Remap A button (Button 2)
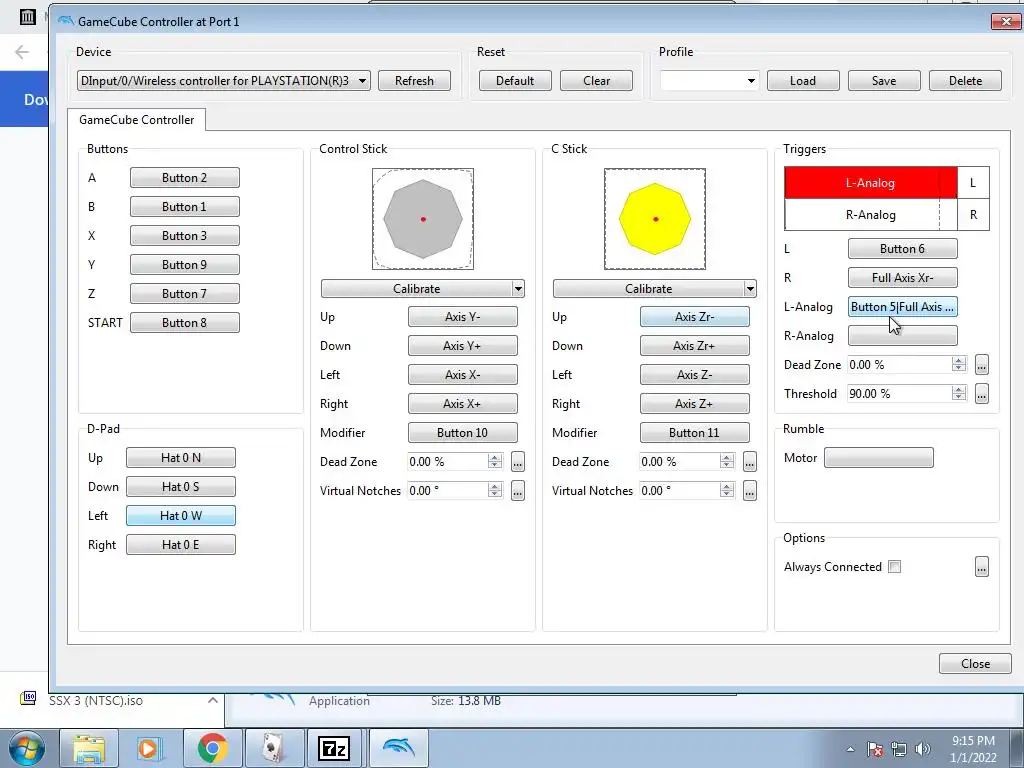The width and height of the screenshot is (1024, 768). (x=184, y=178)
